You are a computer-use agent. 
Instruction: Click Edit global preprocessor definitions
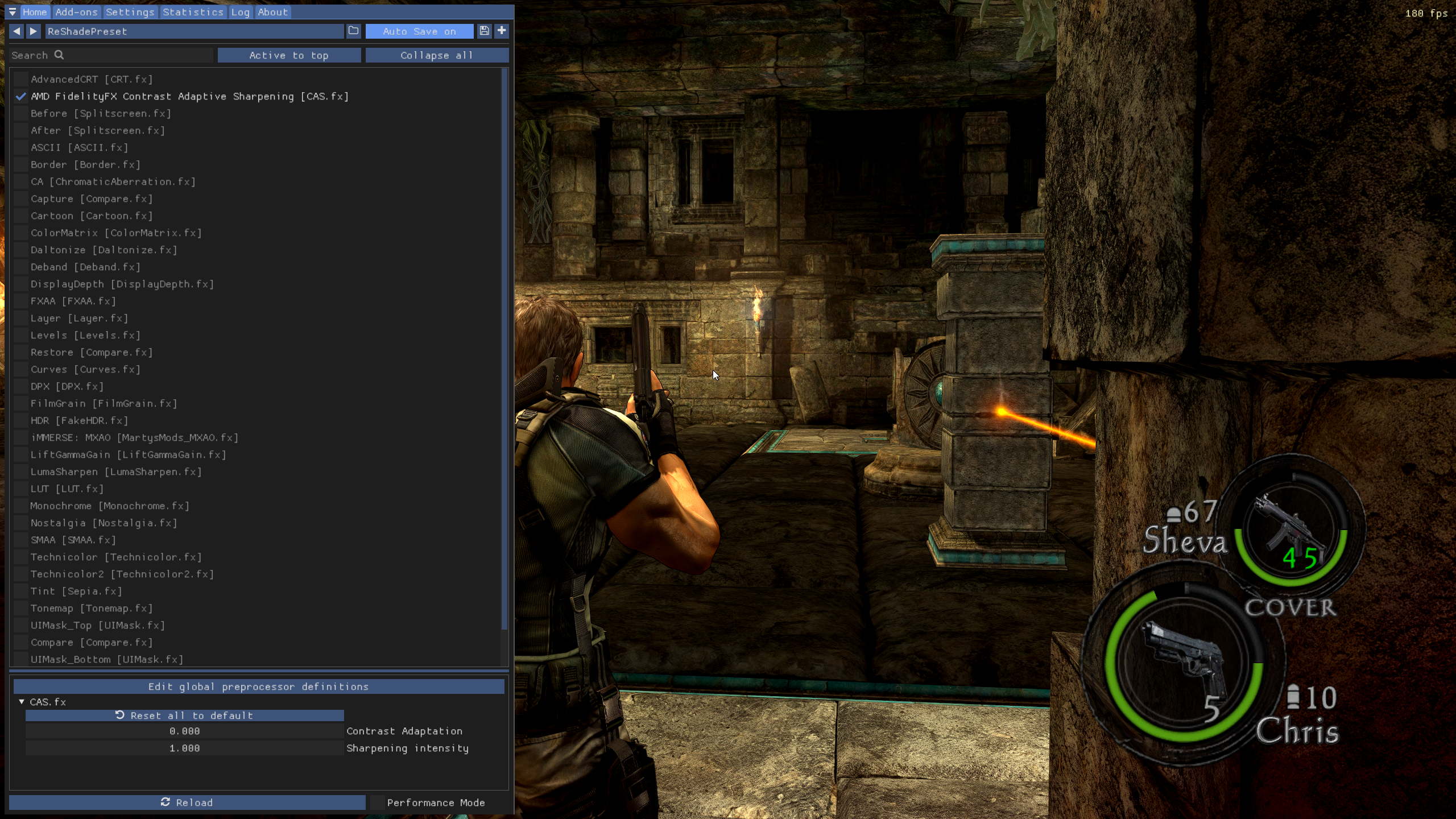click(259, 686)
